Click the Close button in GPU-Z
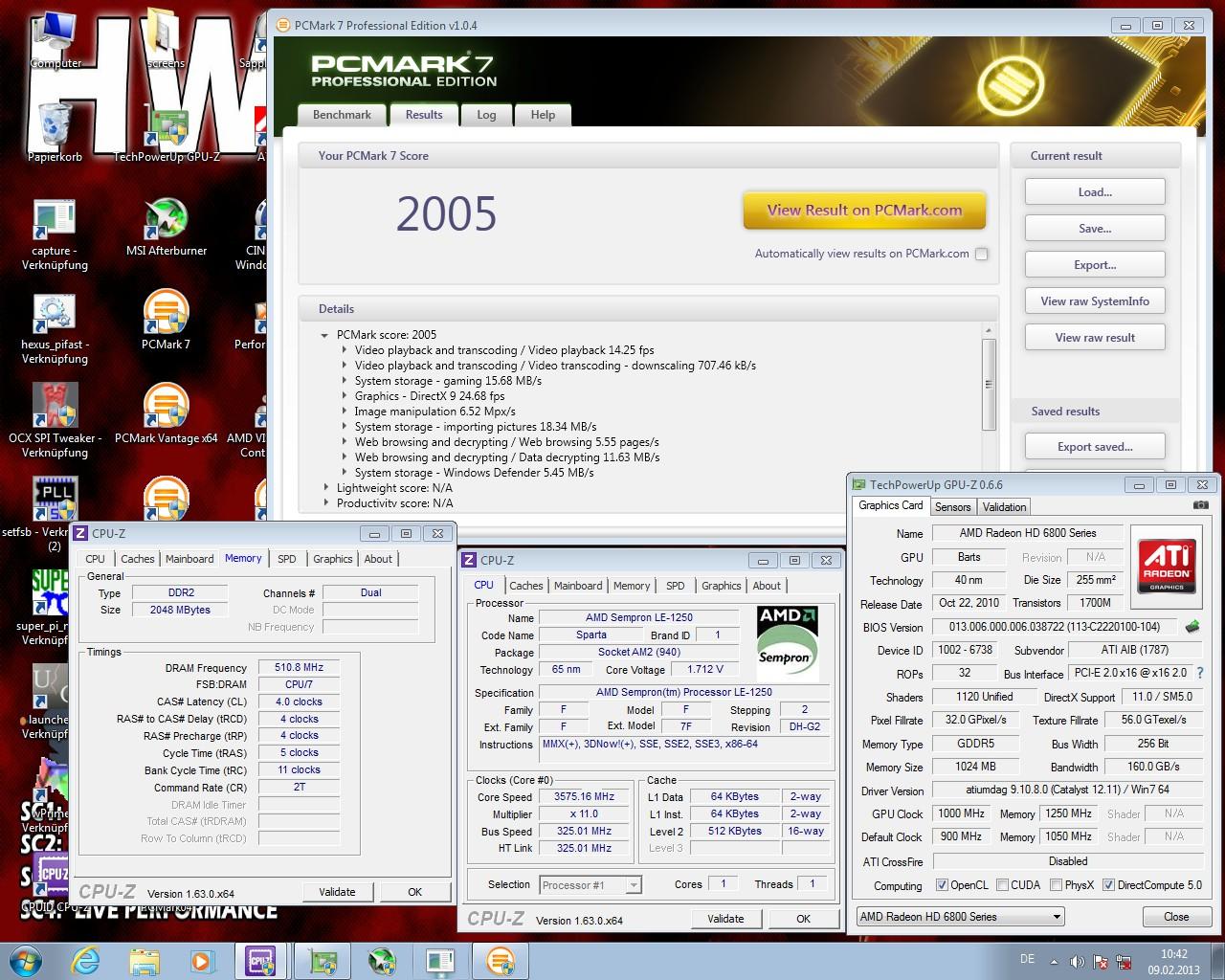The image size is (1225, 980). click(x=1176, y=917)
